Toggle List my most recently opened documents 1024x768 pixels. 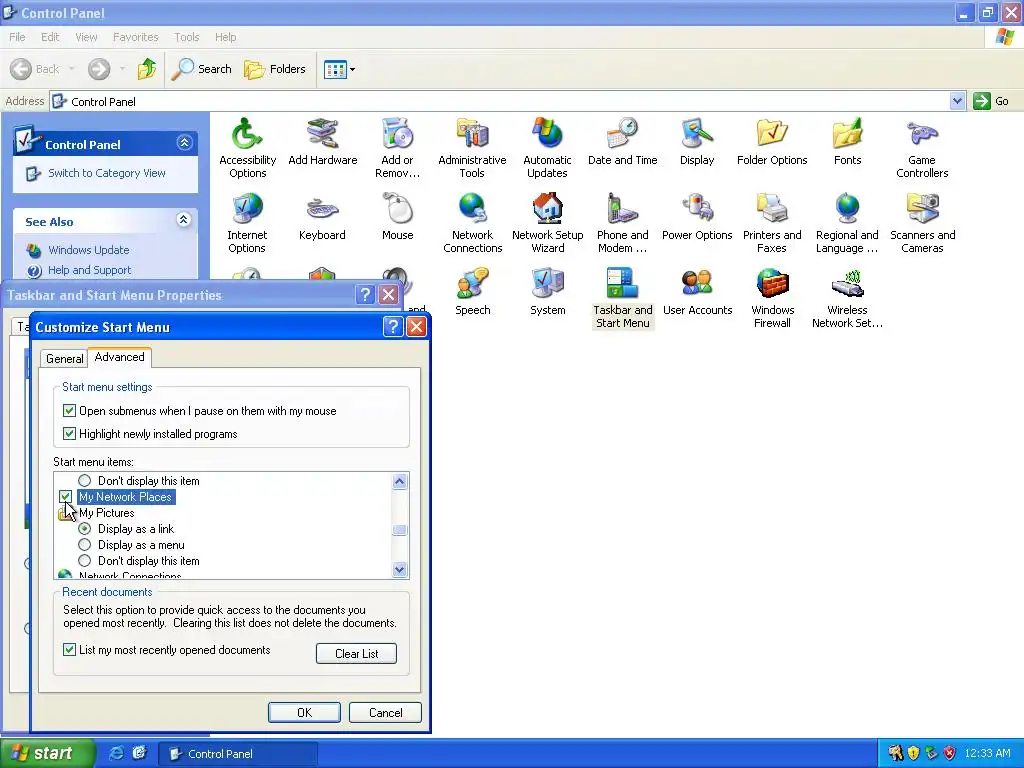pos(69,650)
